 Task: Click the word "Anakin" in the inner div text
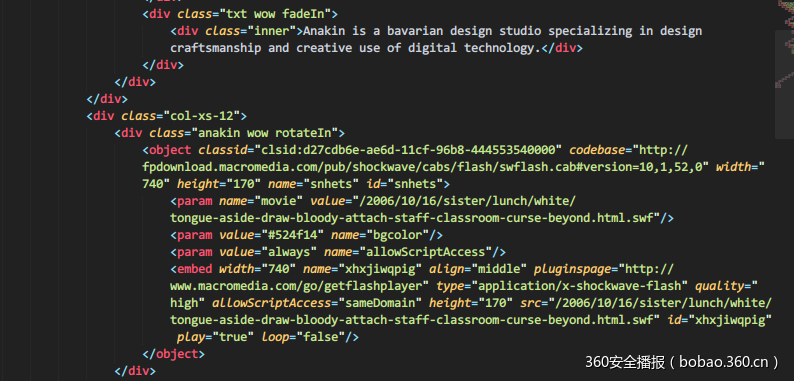[324, 31]
